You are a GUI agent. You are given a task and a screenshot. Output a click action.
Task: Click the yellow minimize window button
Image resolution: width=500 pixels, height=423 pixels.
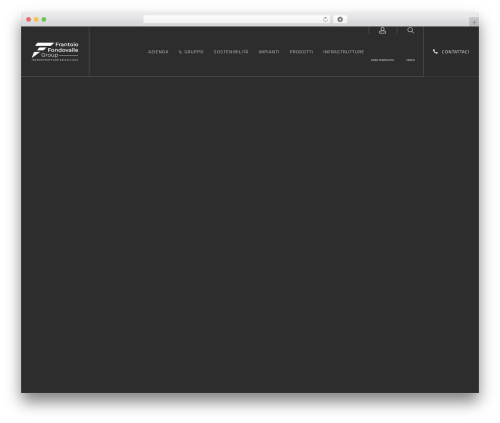point(36,19)
